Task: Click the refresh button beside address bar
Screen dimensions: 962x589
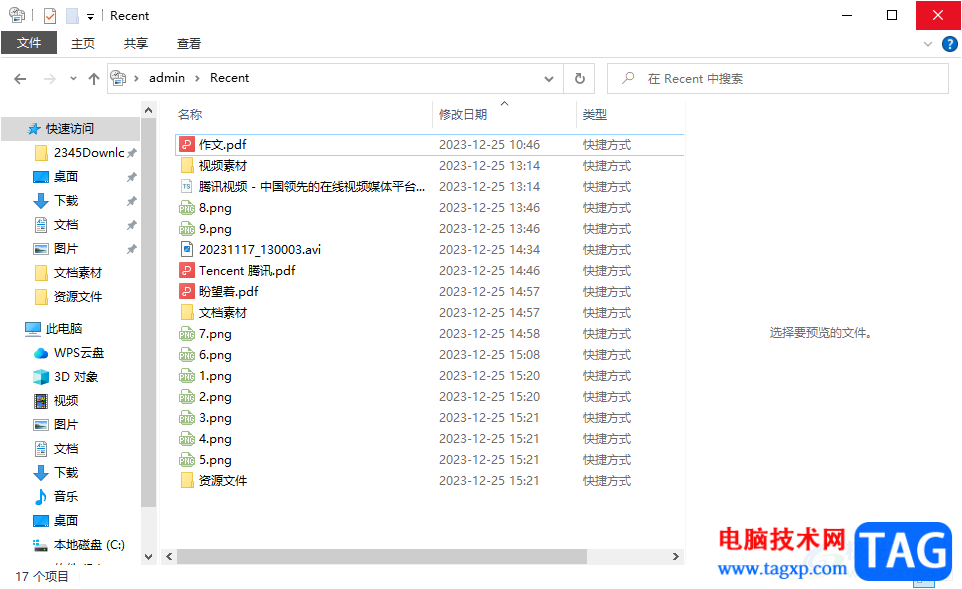Action: pyautogui.click(x=579, y=79)
